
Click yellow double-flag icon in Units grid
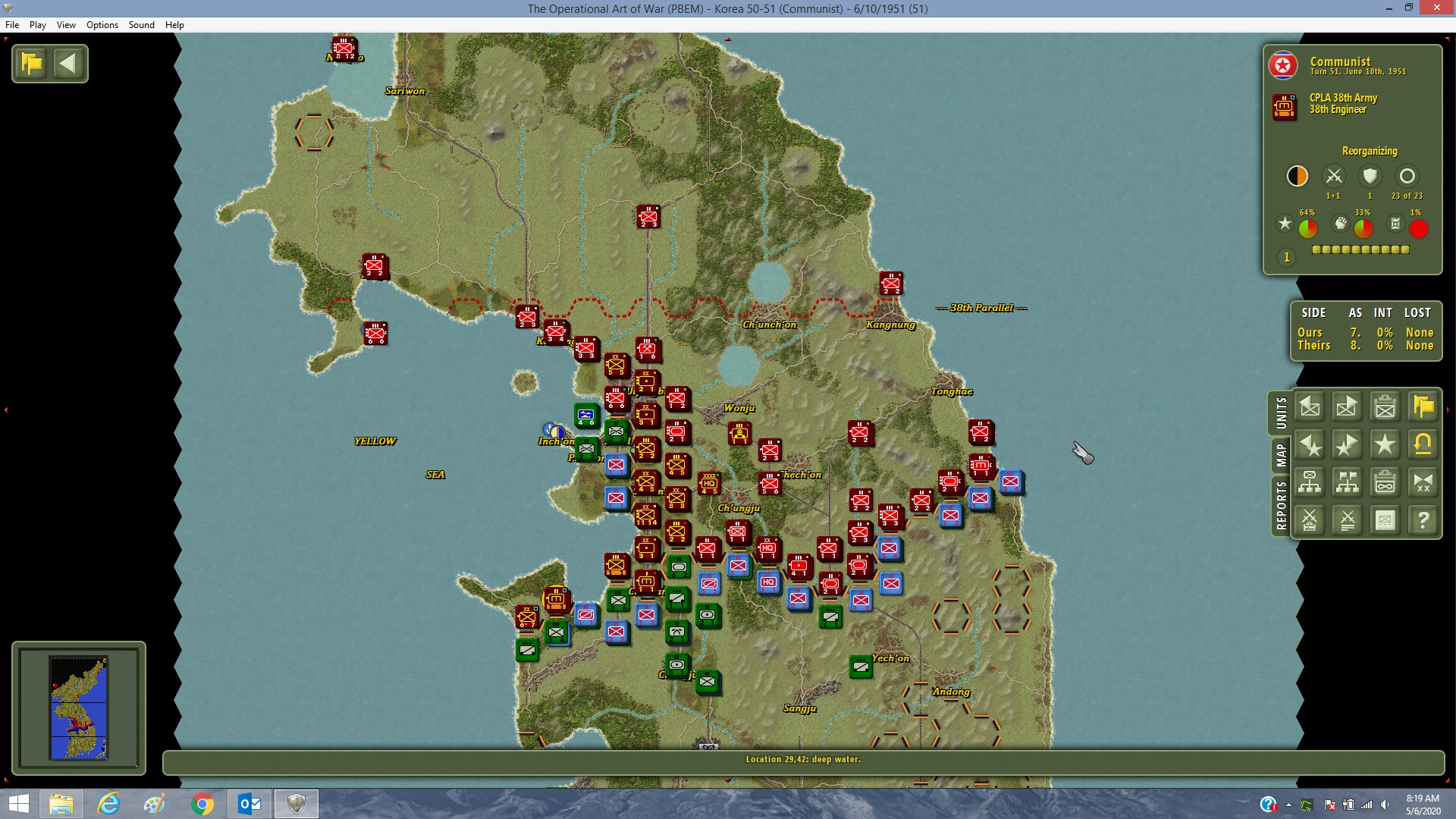[1423, 407]
